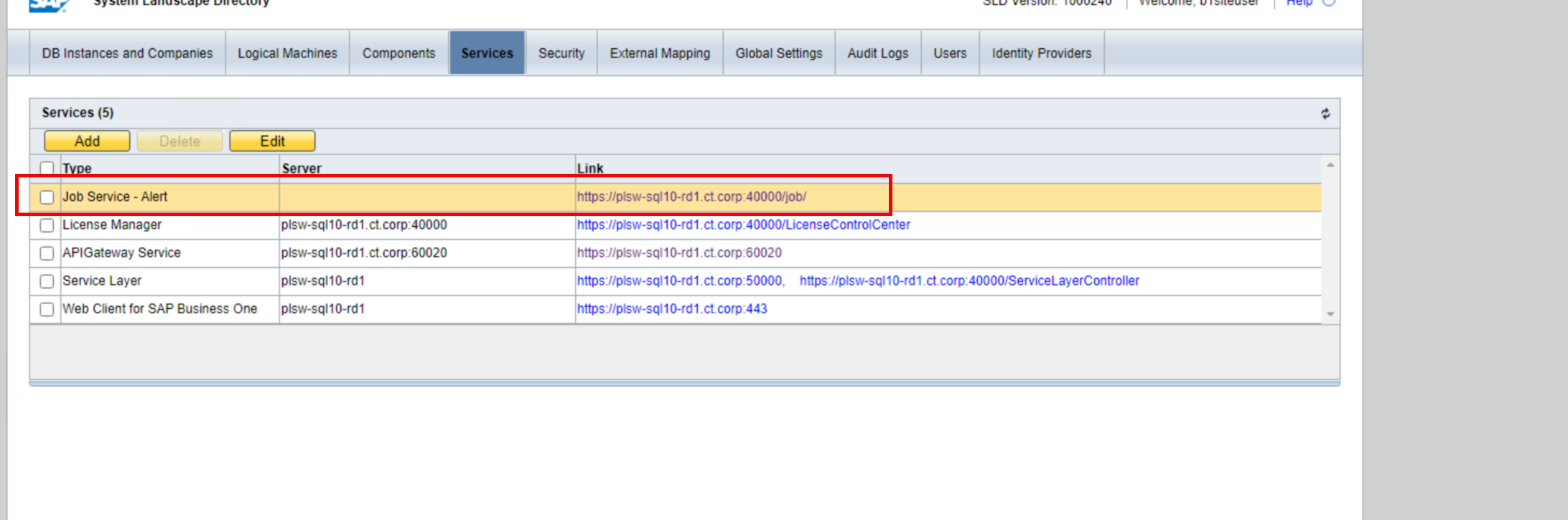
Task: Follow the Web Client port 443 link
Action: pyautogui.click(x=671, y=309)
